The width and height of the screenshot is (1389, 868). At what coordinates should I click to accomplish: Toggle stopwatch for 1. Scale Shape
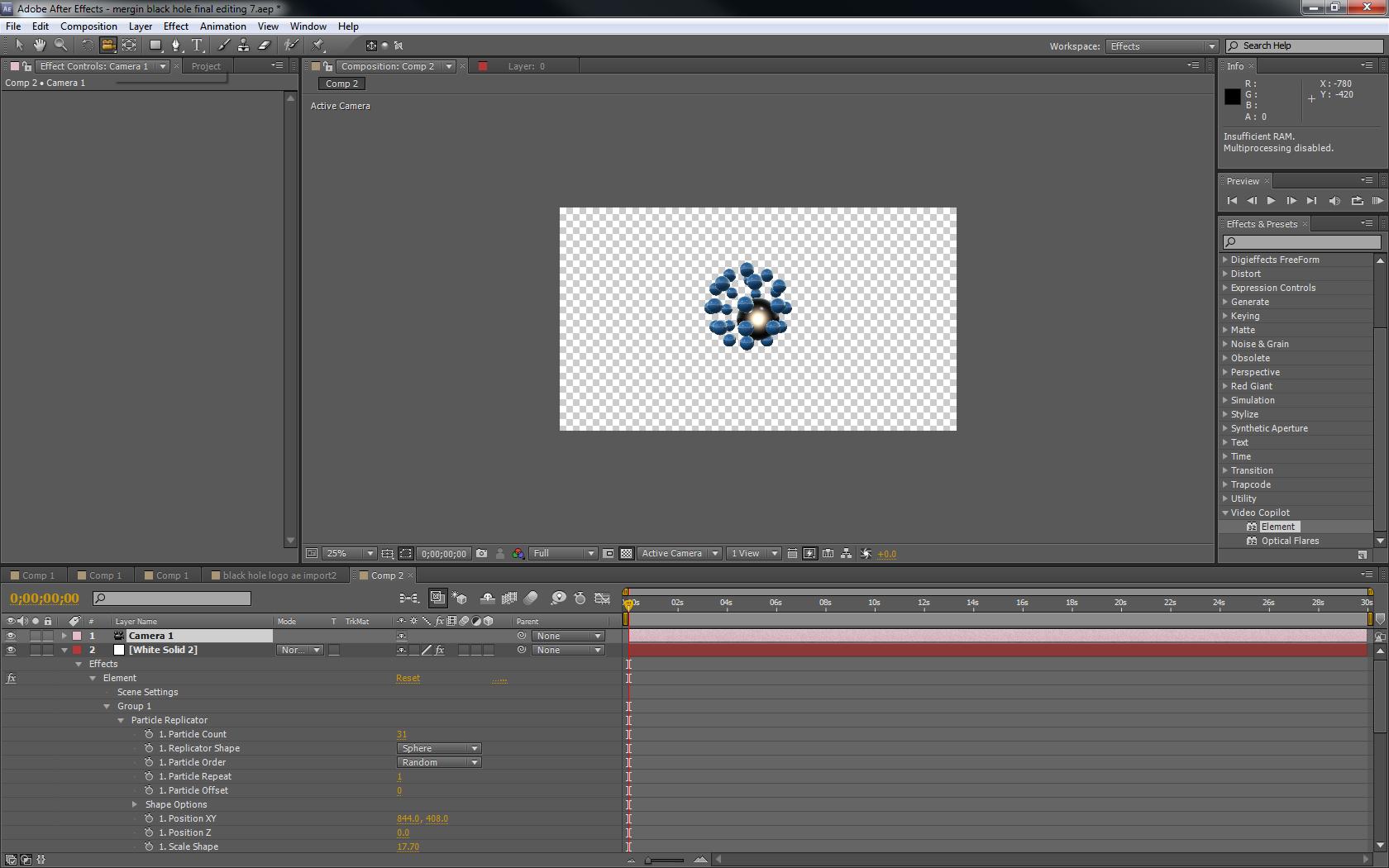pyautogui.click(x=149, y=847)
